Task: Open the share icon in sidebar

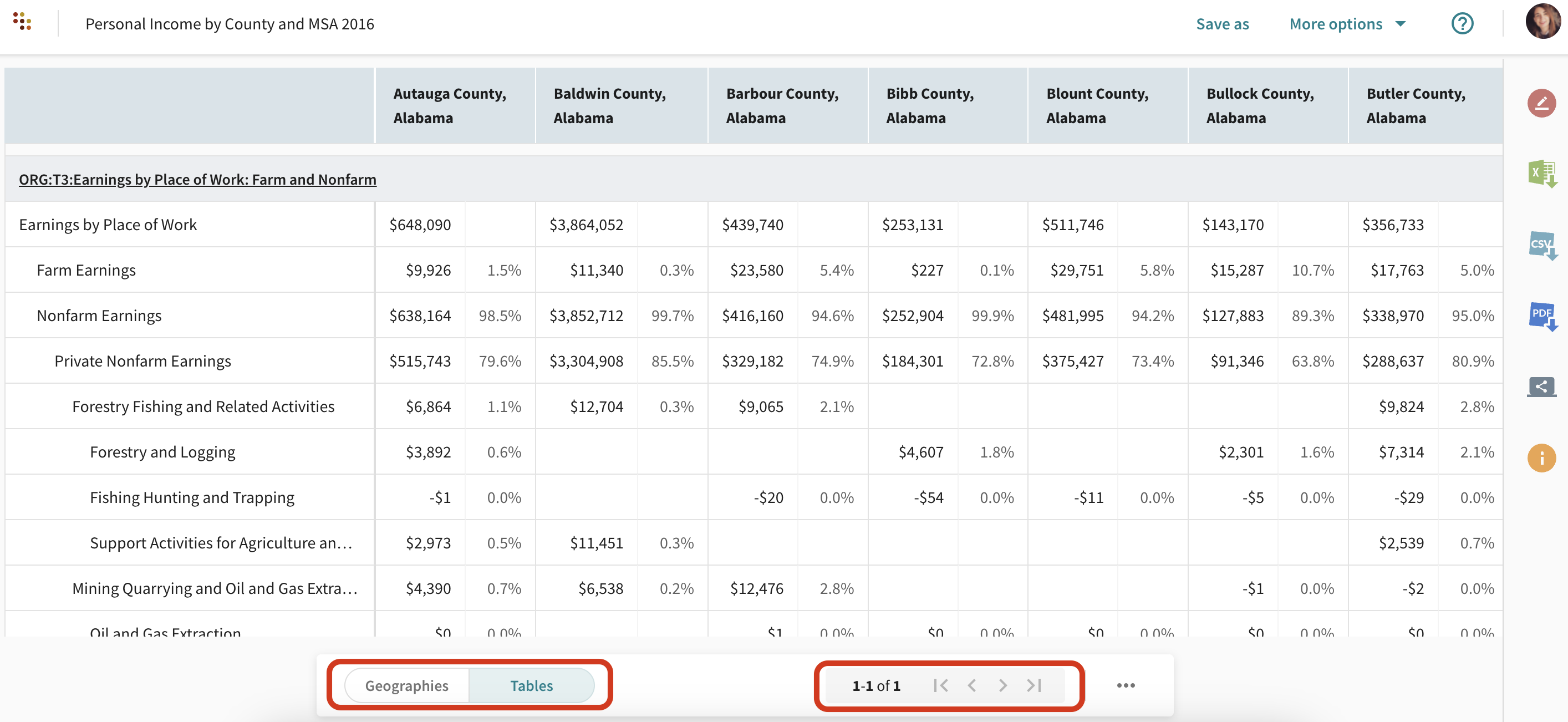Action: [1541, 387]
